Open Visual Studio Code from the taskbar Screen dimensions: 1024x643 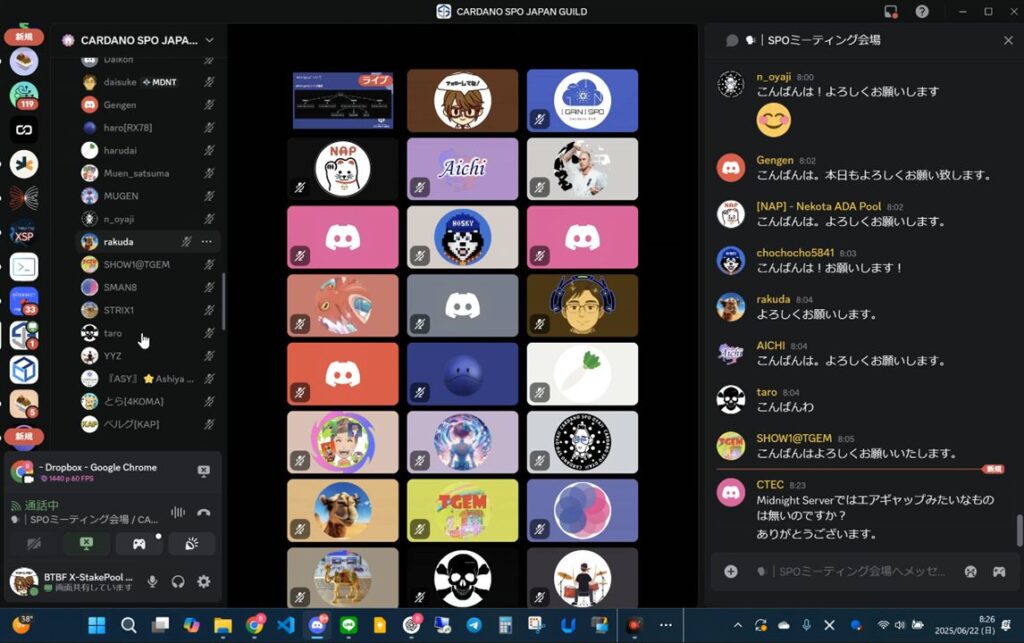[x=285, y=625]
